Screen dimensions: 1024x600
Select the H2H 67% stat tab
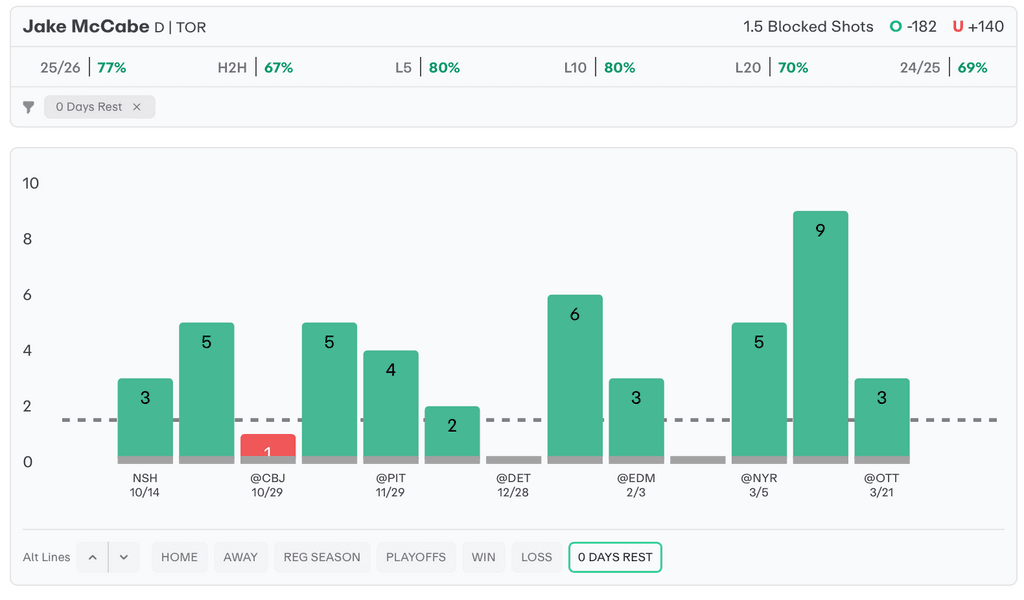click(255, 68)
